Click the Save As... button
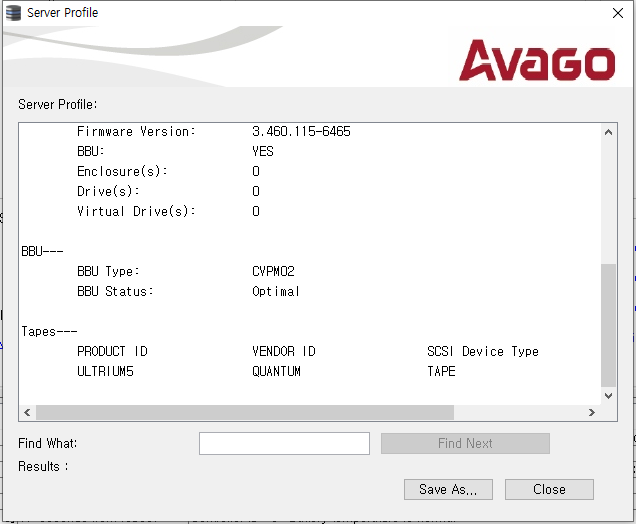The image size is (636, 524). pos(448,489)
